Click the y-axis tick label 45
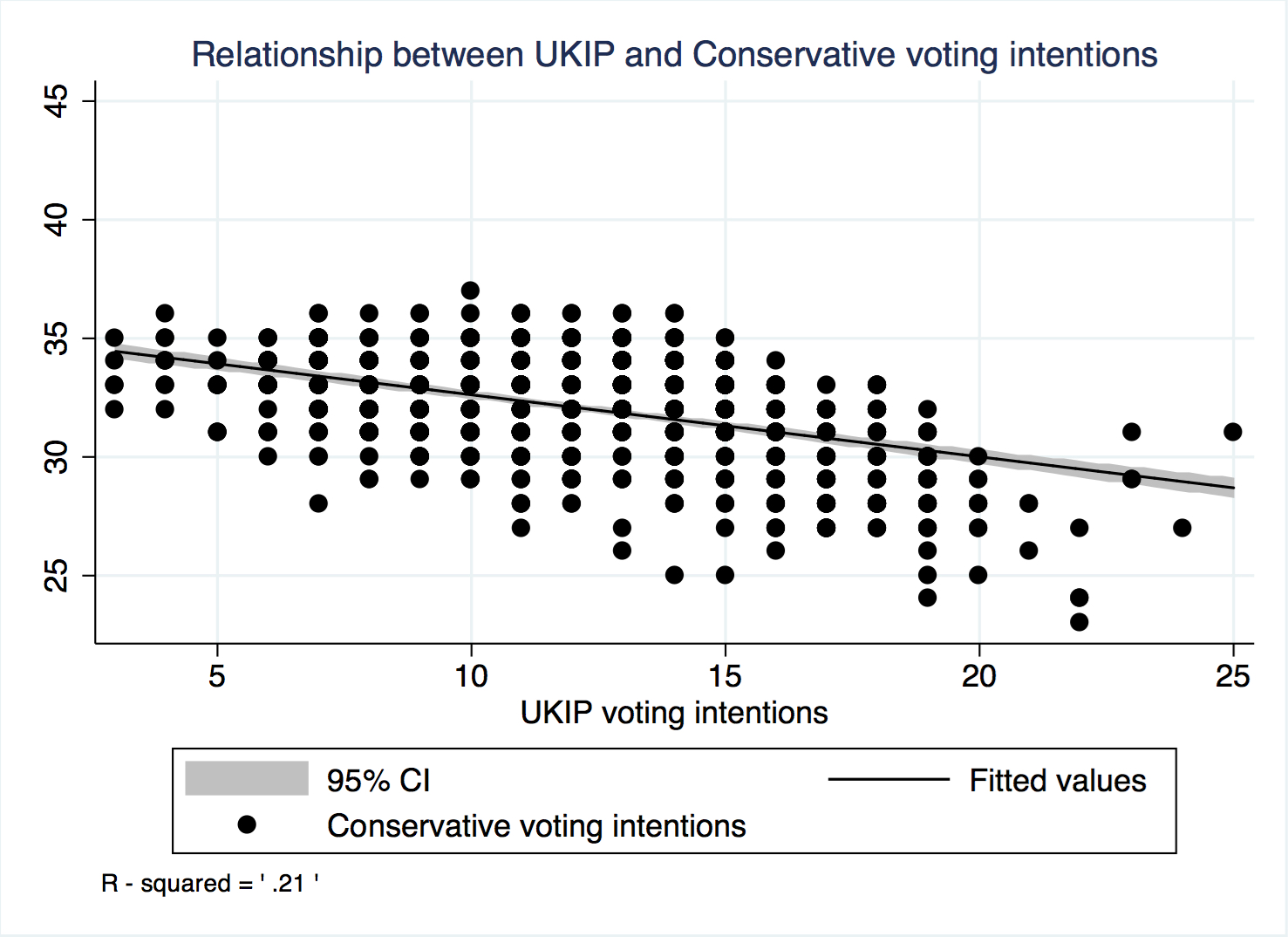1288x937 pixels. pos(56,101)
